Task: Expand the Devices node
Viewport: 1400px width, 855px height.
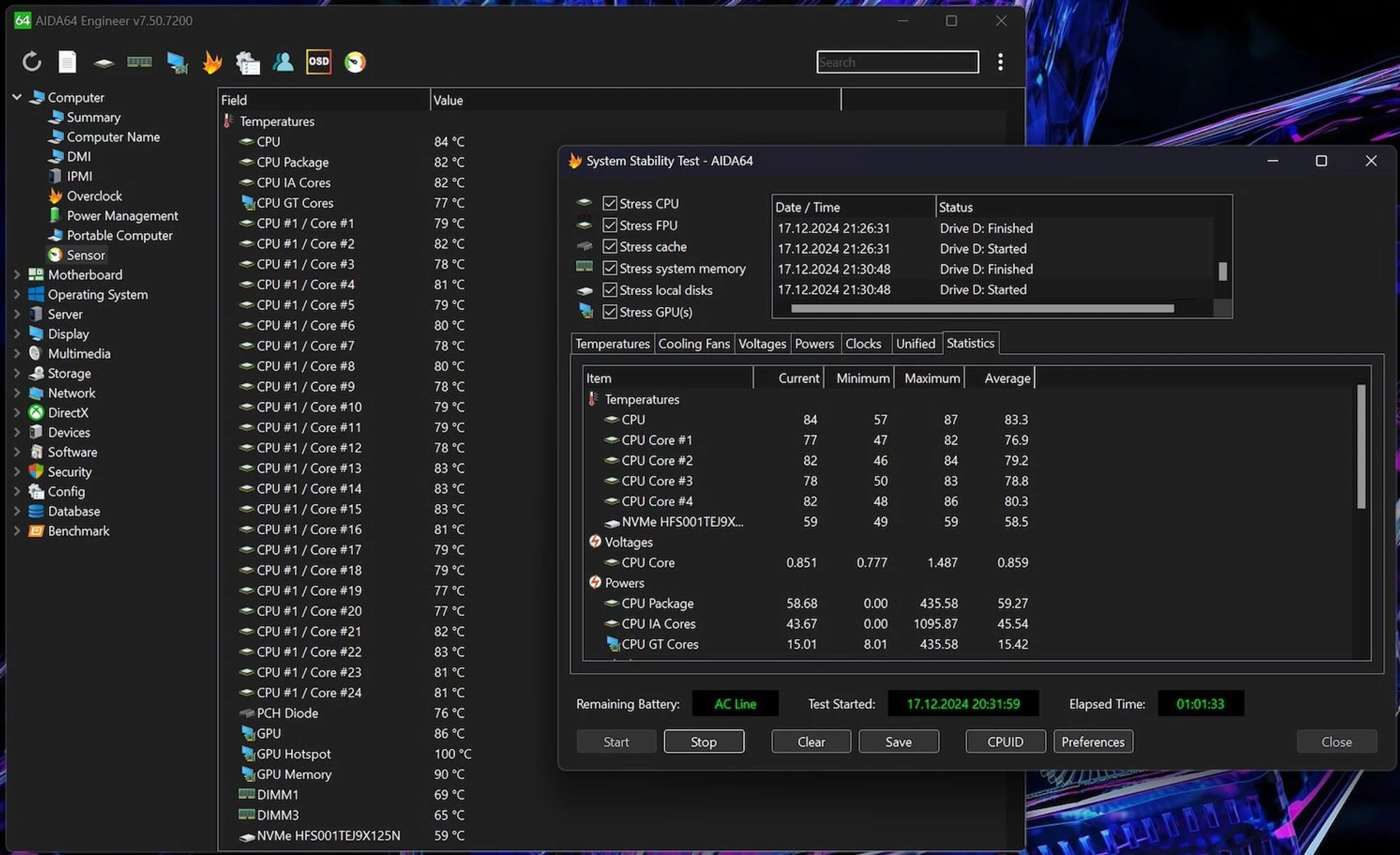Action: tap(16, 433)
